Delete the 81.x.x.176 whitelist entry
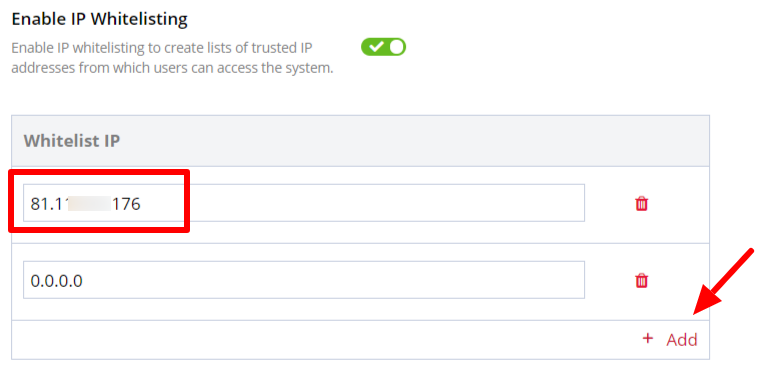This screenshot has height=390, width=775. pos(641,204)
